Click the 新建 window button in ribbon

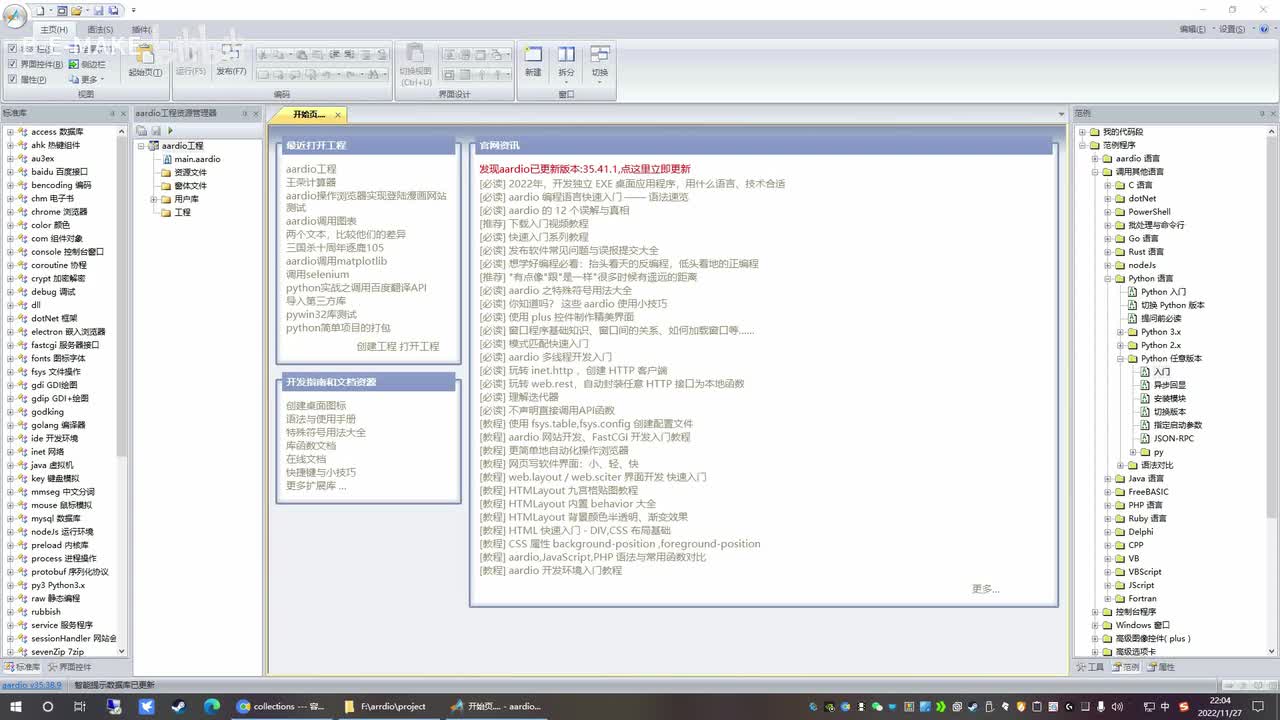[533, 61]
